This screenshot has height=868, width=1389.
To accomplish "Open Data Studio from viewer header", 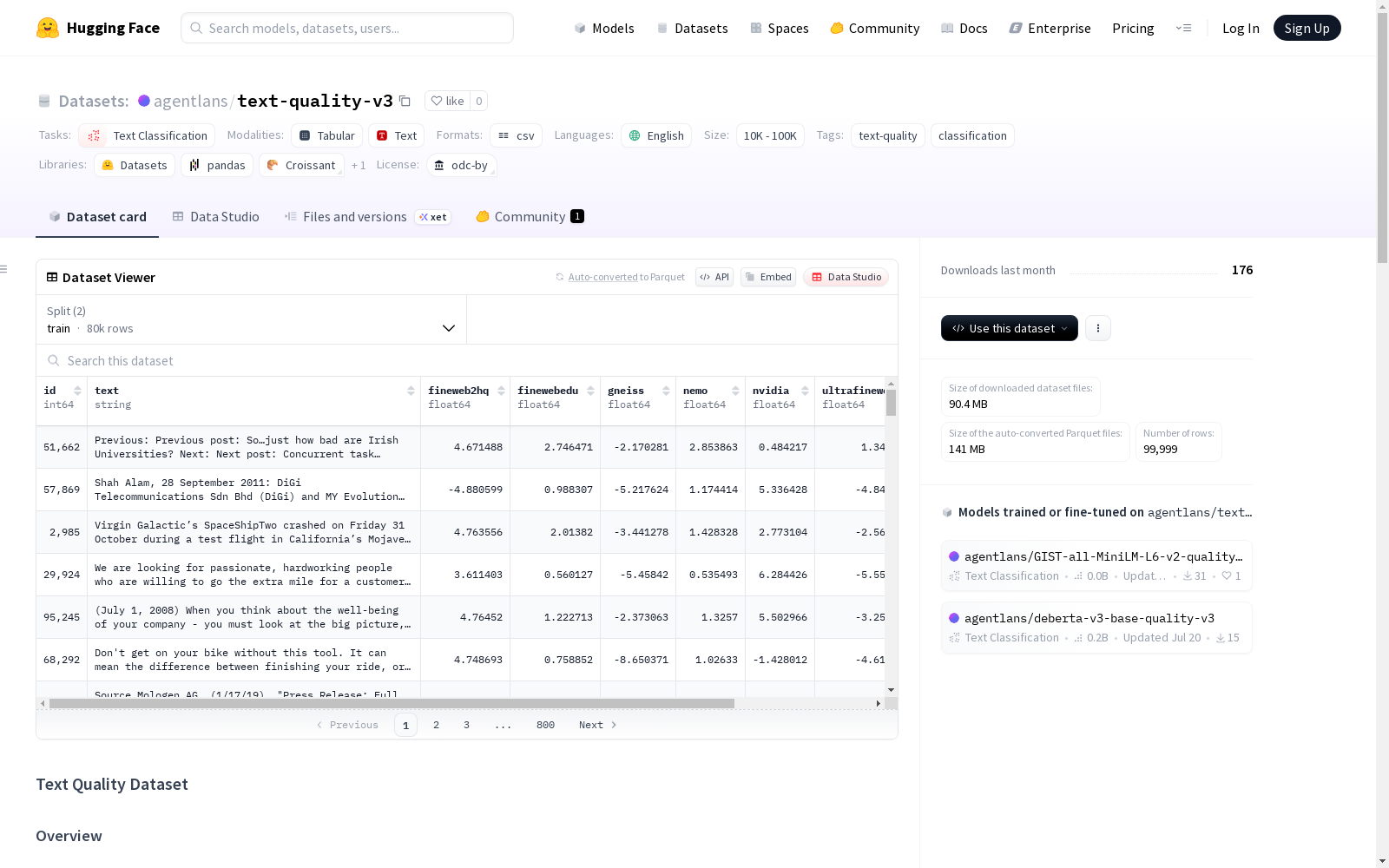I will (x=846, y=277).
